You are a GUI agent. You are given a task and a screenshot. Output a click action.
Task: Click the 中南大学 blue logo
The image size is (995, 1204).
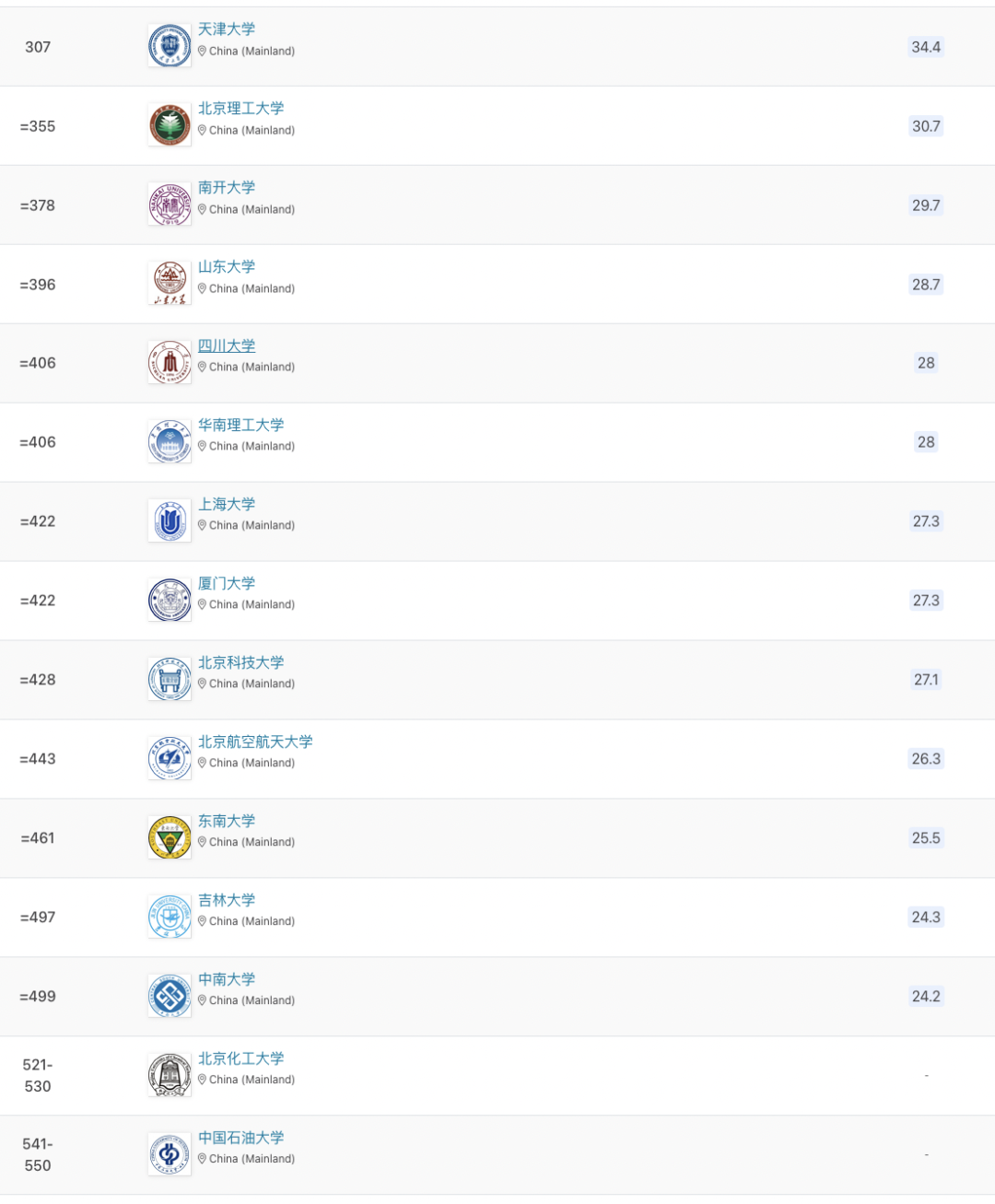pyautogui.click(x=170, y=997)
